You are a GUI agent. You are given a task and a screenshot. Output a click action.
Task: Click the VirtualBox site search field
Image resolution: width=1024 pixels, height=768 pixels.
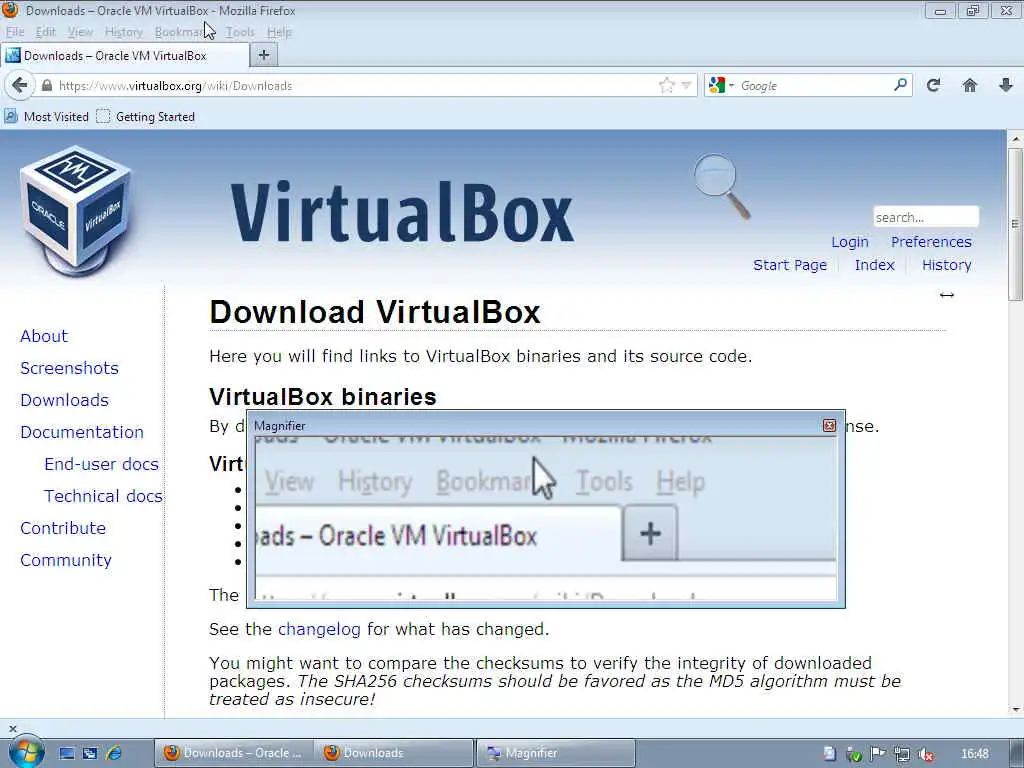click(x=925, y=217)
